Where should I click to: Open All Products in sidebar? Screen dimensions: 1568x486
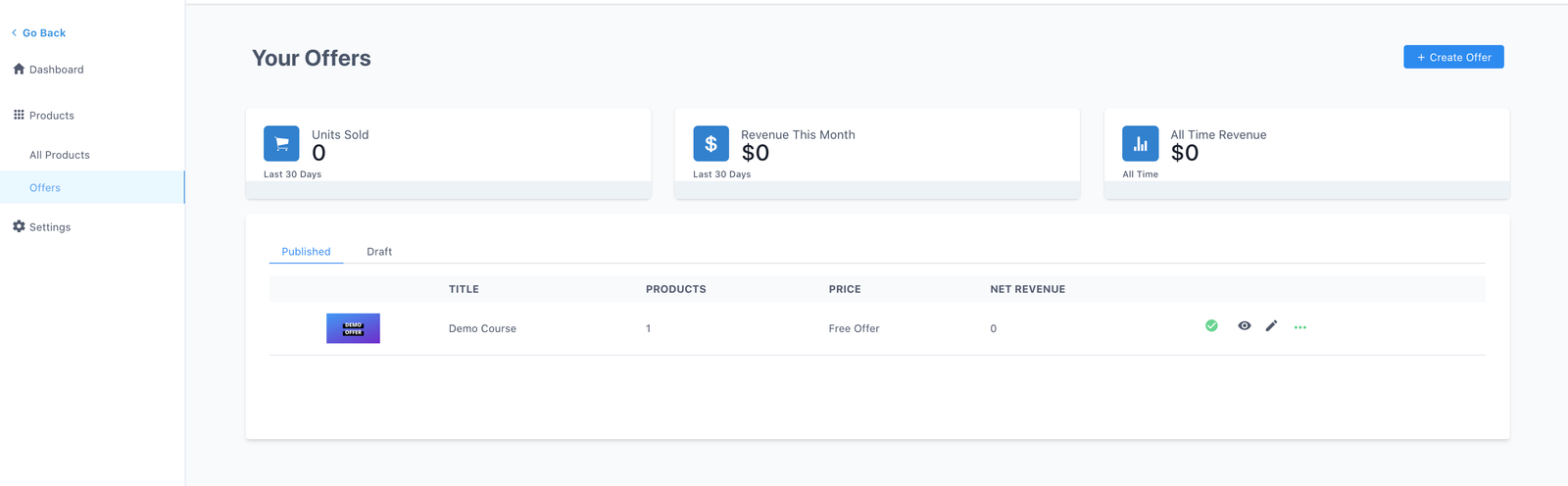[60, 155]
